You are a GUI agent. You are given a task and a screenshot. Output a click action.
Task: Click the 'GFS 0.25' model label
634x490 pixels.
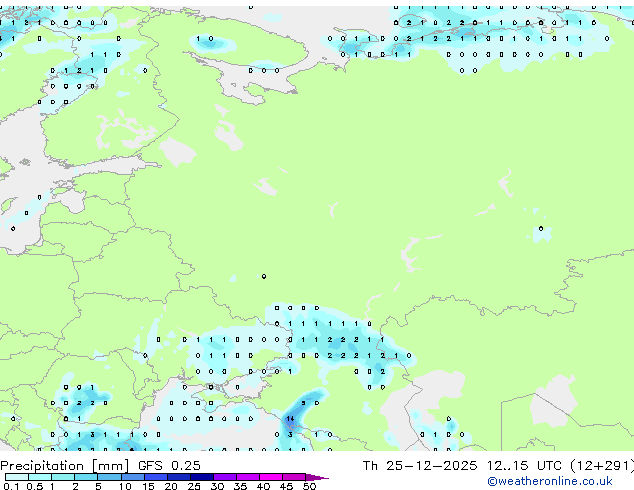pyautogui.click(x=169, y=466)
